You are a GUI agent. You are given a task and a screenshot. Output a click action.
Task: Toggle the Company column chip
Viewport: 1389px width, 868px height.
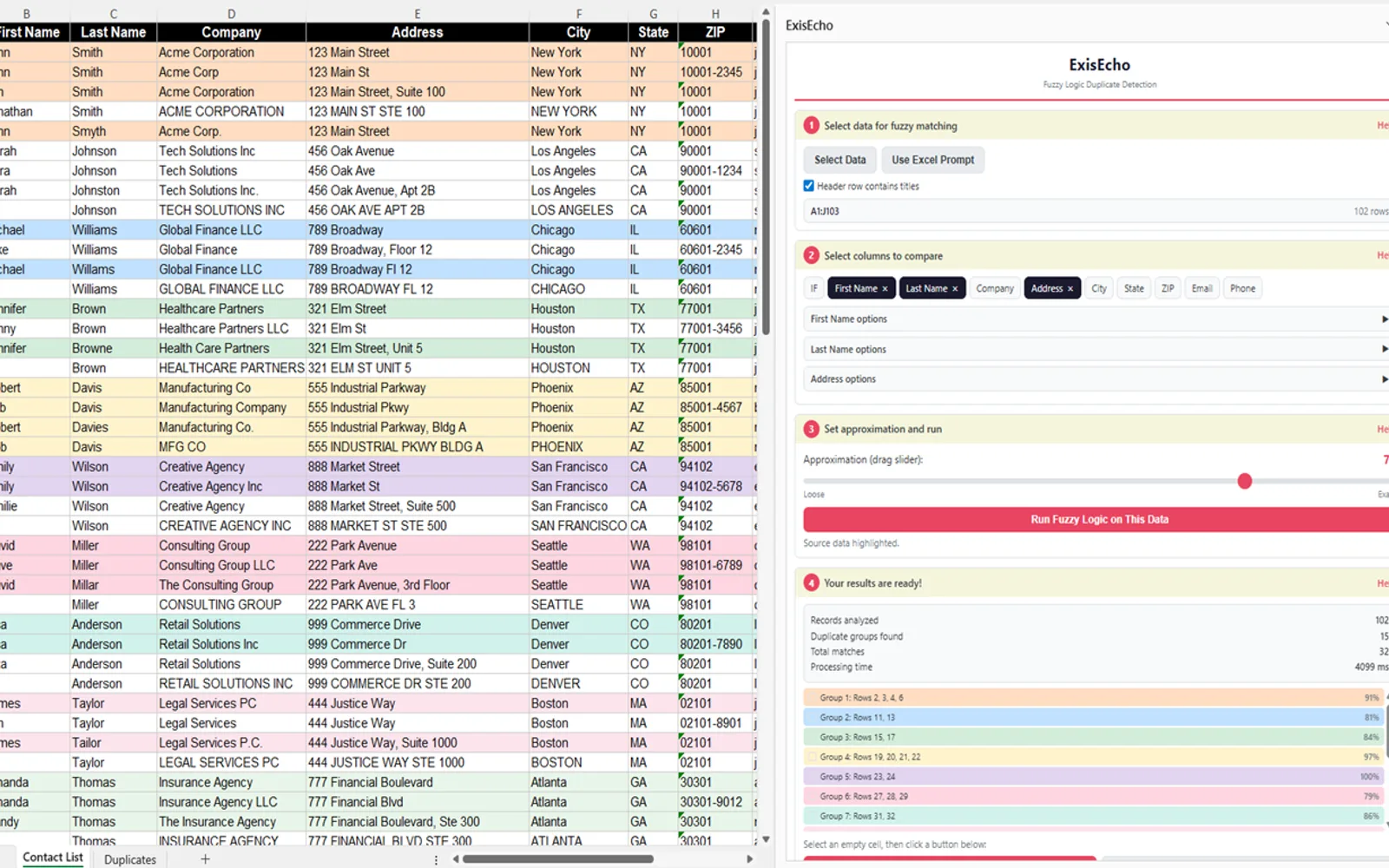[995, 289]
